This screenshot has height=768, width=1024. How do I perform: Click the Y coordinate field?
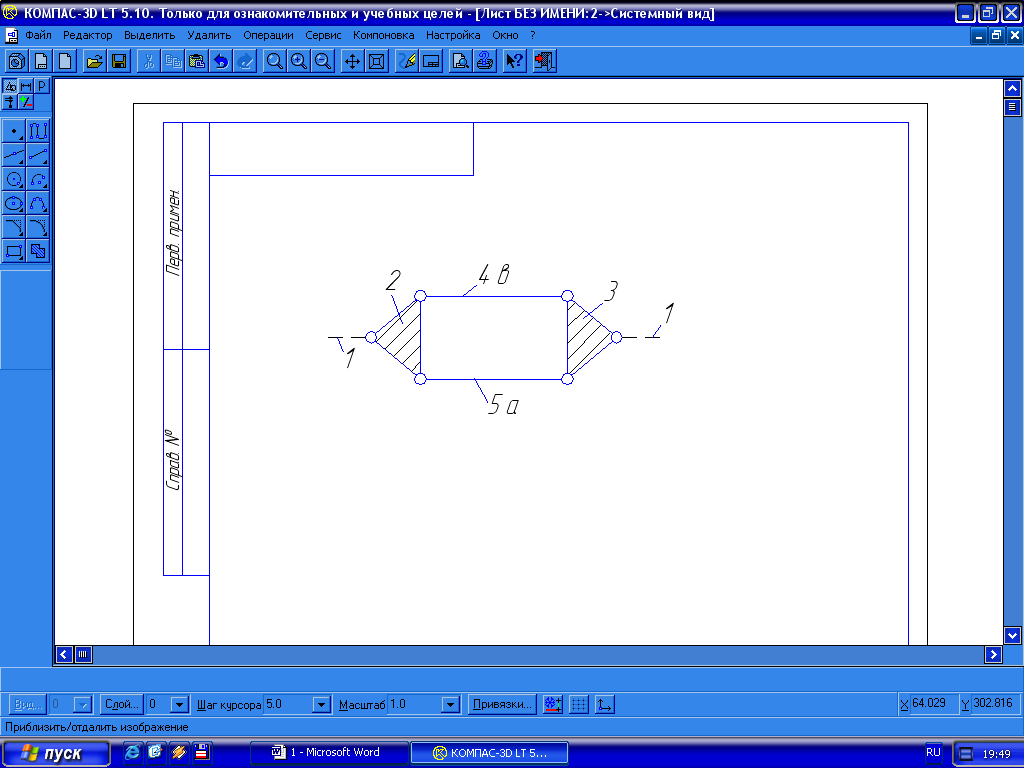click(x=995, y=703)
